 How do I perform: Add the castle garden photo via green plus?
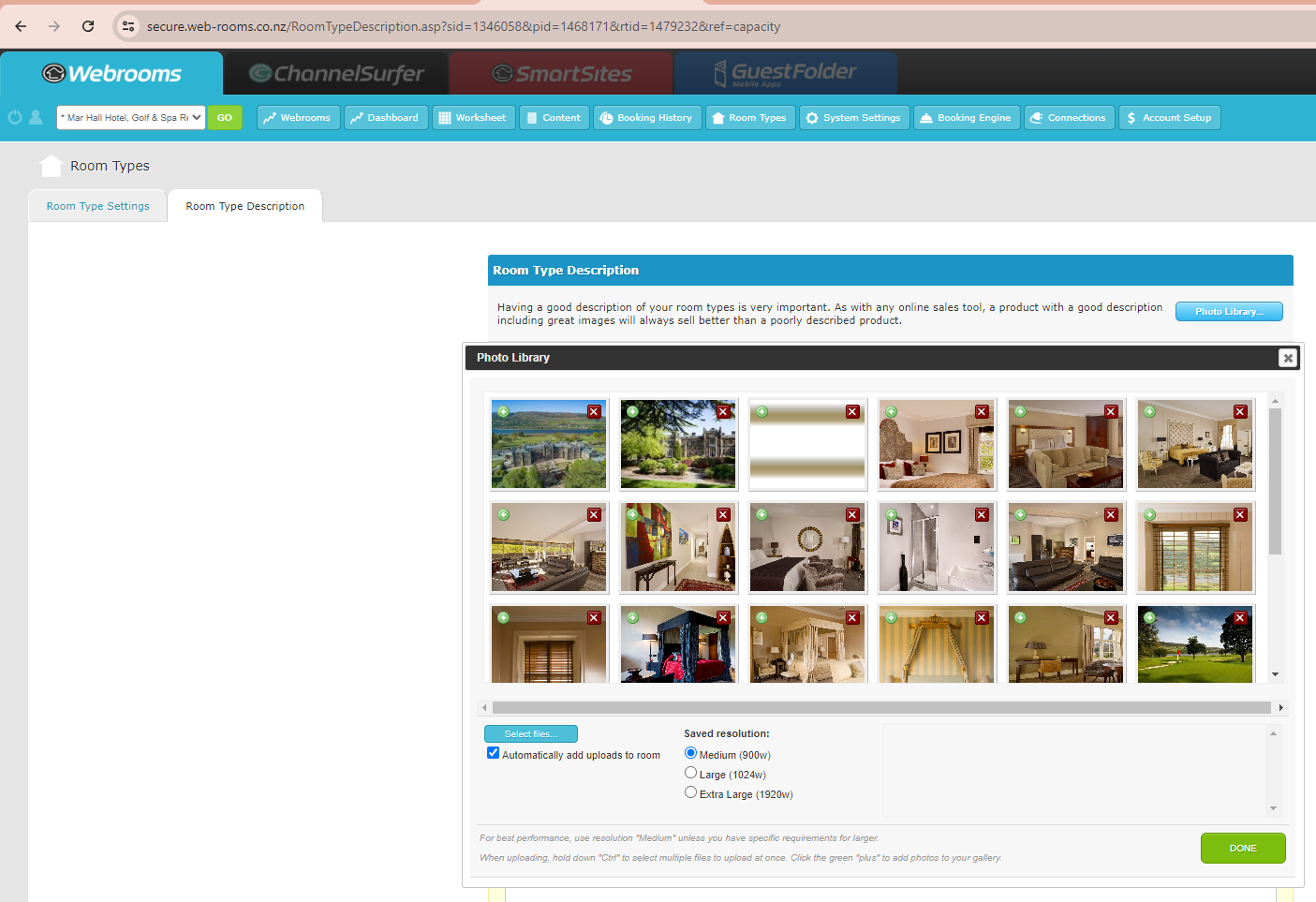point(632,412)
